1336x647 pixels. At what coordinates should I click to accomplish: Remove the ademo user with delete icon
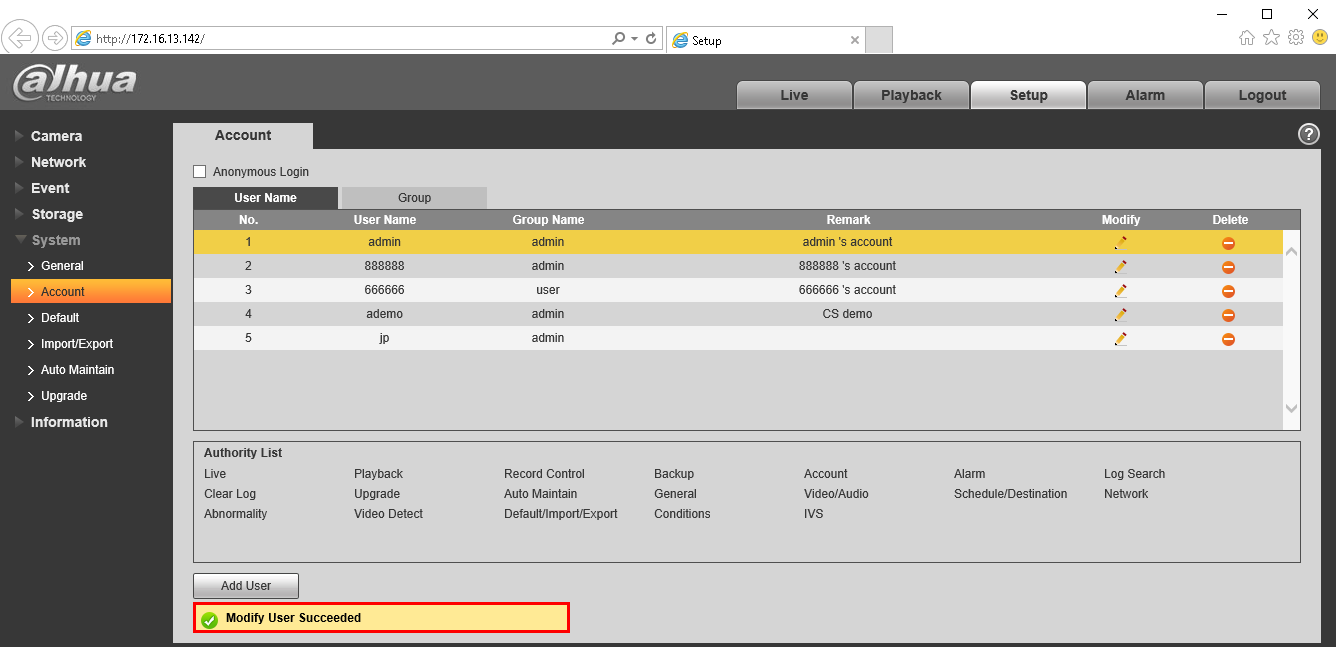[1228, 315]
